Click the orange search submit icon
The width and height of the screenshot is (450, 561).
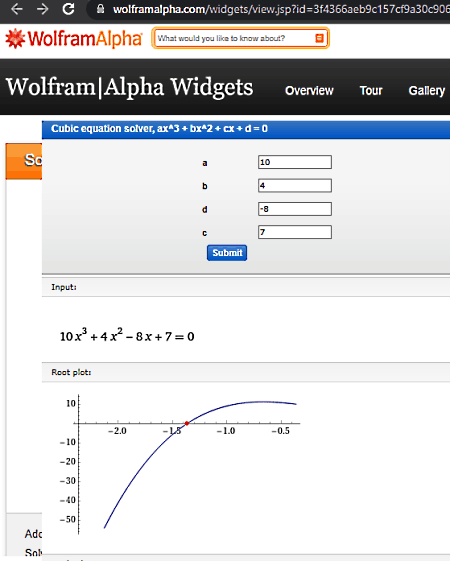[319, 38]
